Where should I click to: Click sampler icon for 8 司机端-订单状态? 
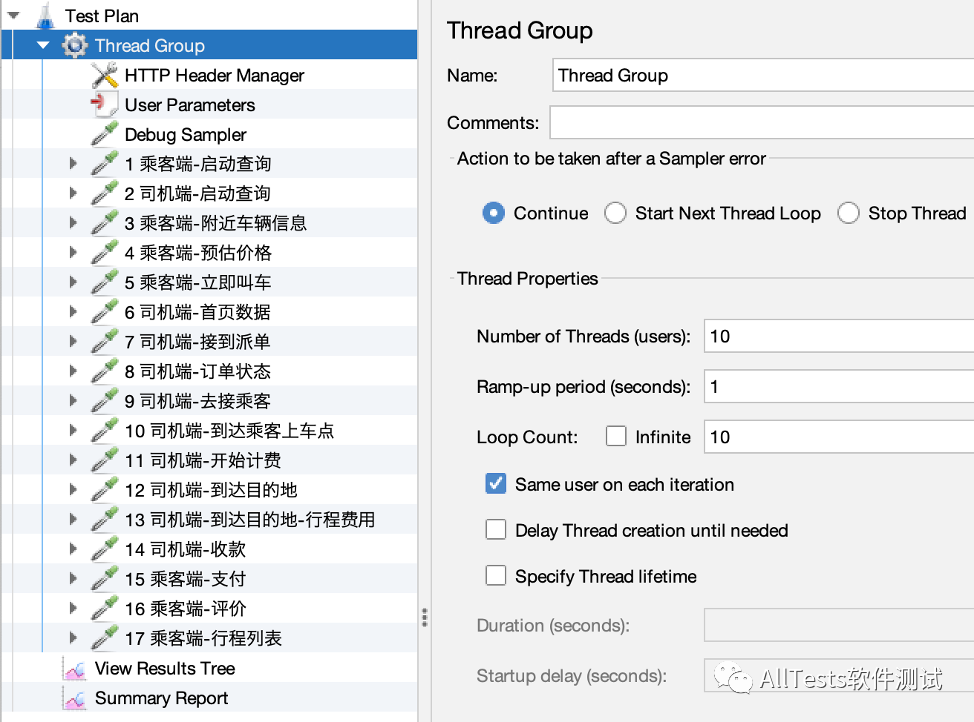click(x=104, y=372)
